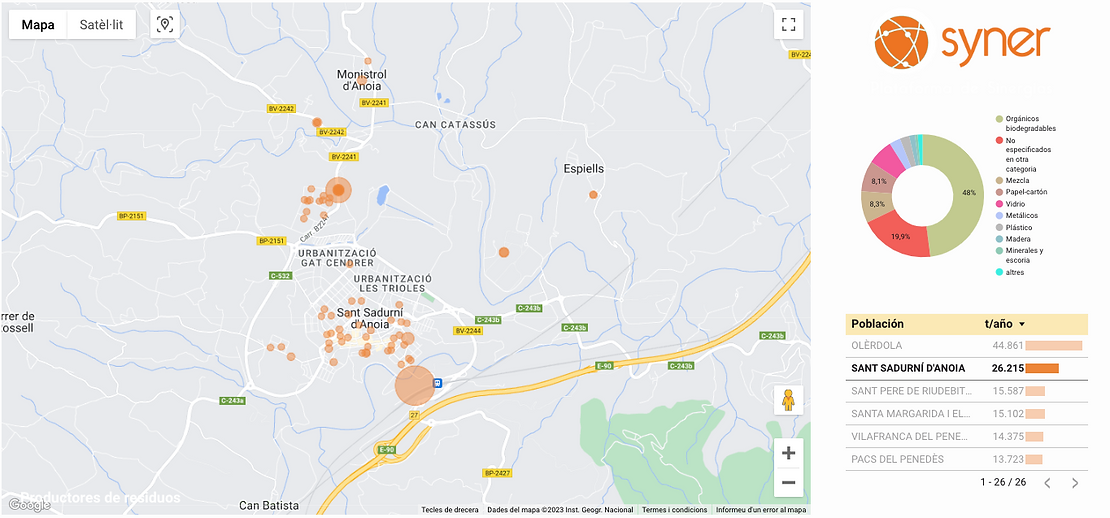Sort table by t/año dropdown arrow
The width and height of the screenshot is (1110, 518).
click(1021, 324)
